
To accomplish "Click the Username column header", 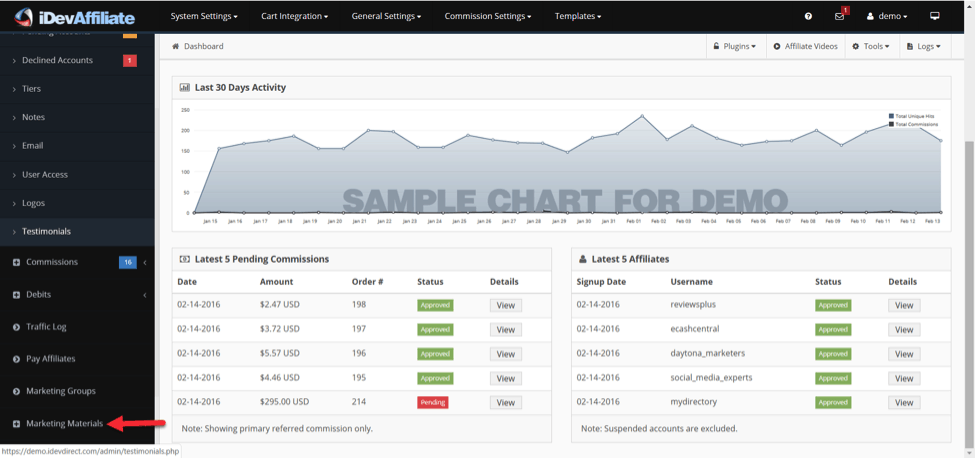I will [691, 282].
